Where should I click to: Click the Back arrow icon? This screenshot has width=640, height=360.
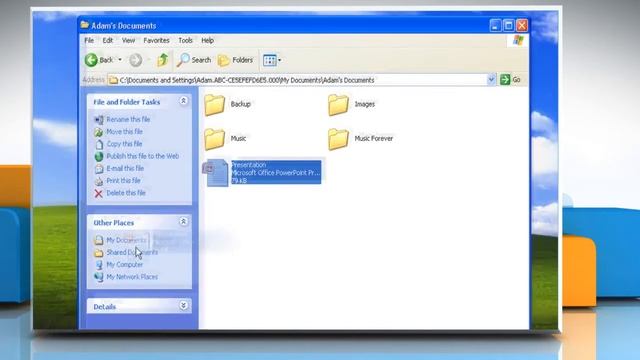click(91, 60)
